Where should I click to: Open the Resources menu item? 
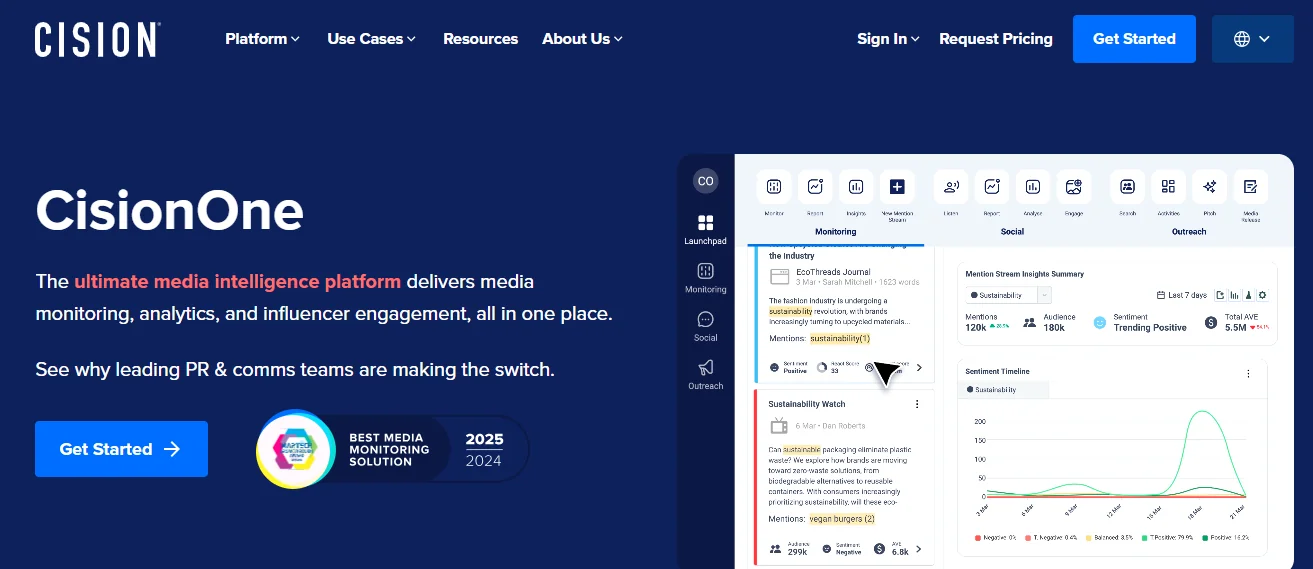click(480, 39)
